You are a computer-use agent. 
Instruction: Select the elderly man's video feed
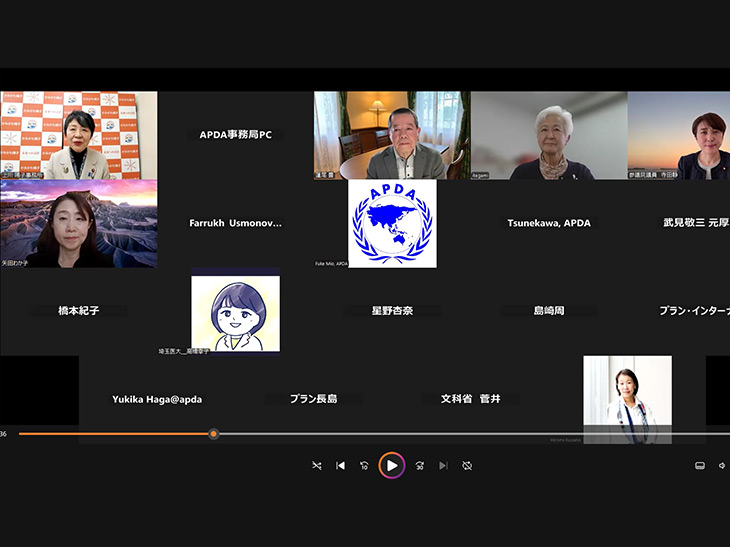tap(392, 136)
